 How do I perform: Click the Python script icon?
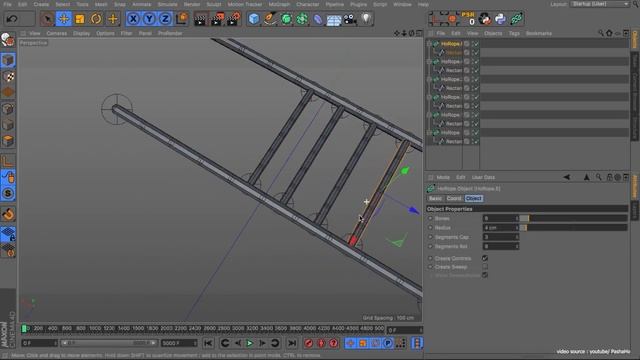(x=500, y=19)
